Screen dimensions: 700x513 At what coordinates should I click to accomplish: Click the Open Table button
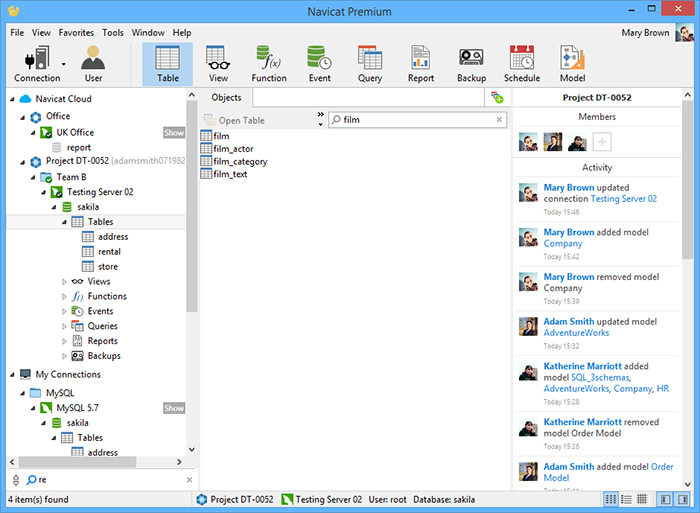click(234, 120)
